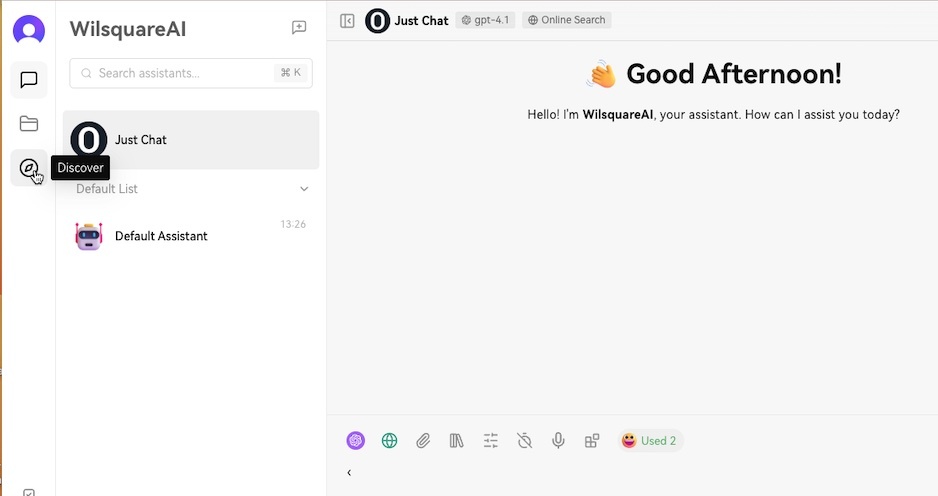Open model parameter sliders settings
Viewport: 938px width, 496px height.
[x=491, y=441]
